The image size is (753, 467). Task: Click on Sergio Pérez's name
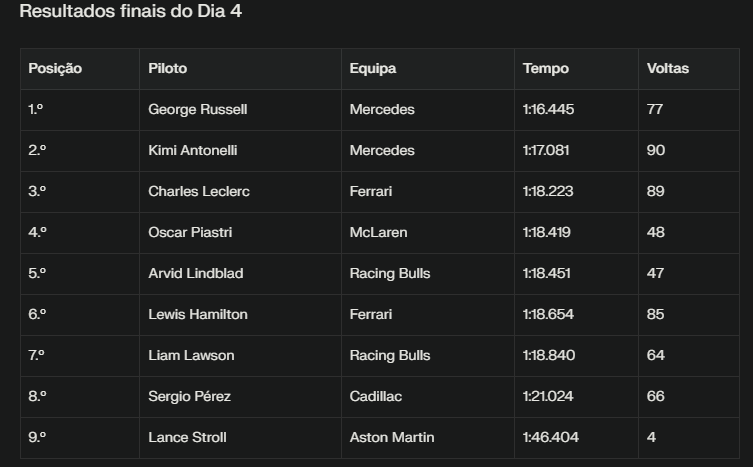point(189,396)
